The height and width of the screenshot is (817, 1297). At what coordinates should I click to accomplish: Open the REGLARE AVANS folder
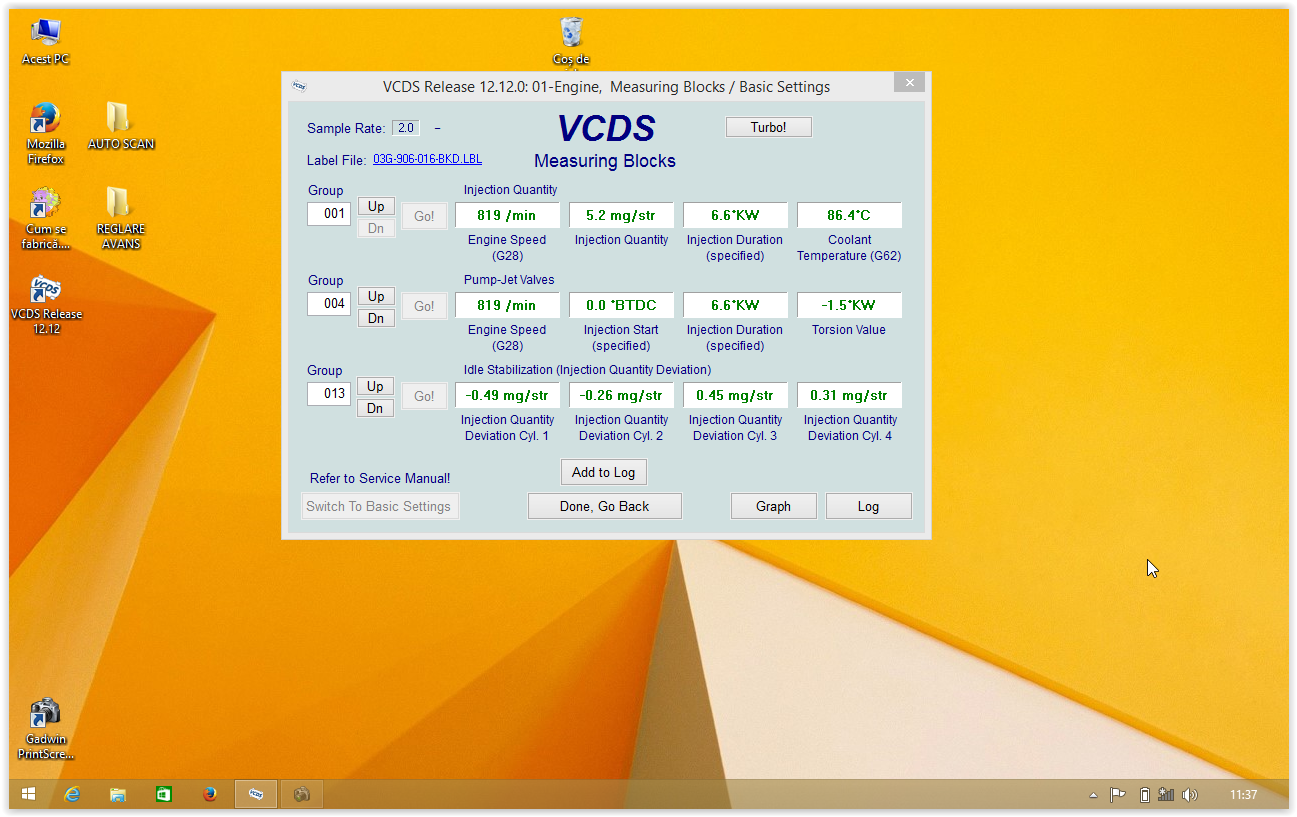(119, 205)
